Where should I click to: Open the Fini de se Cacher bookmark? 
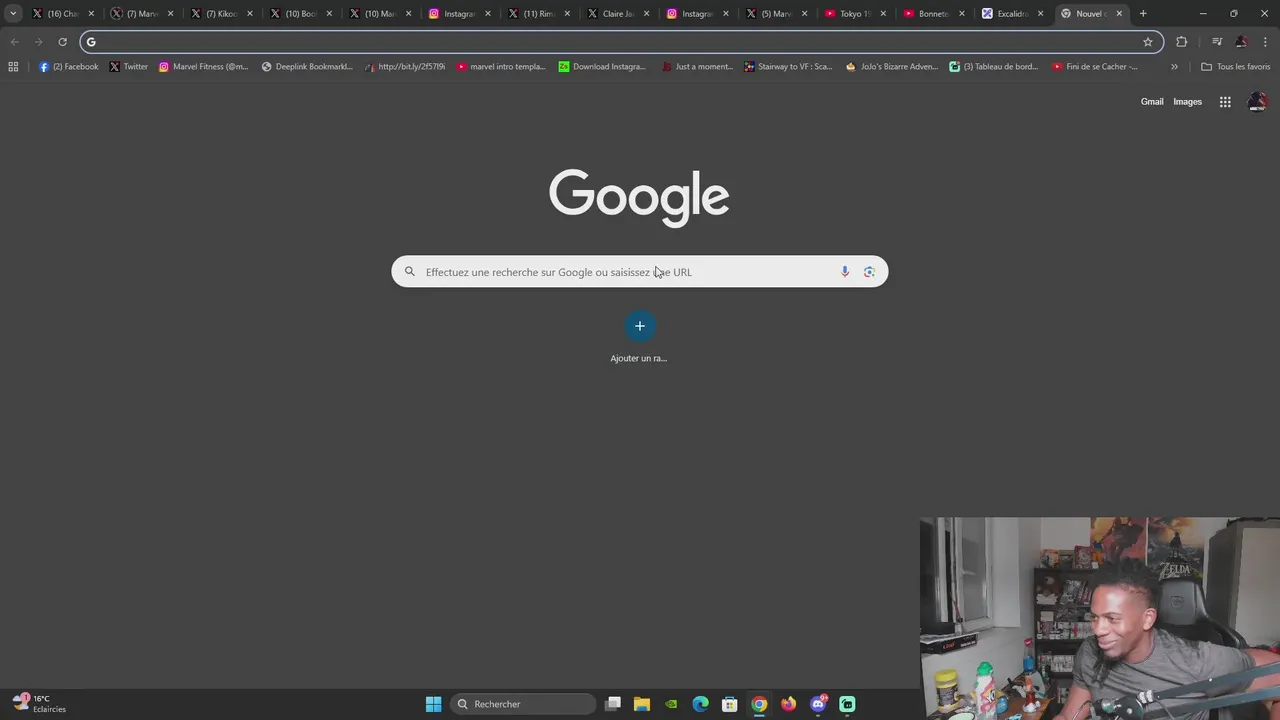click(1095, 67)
